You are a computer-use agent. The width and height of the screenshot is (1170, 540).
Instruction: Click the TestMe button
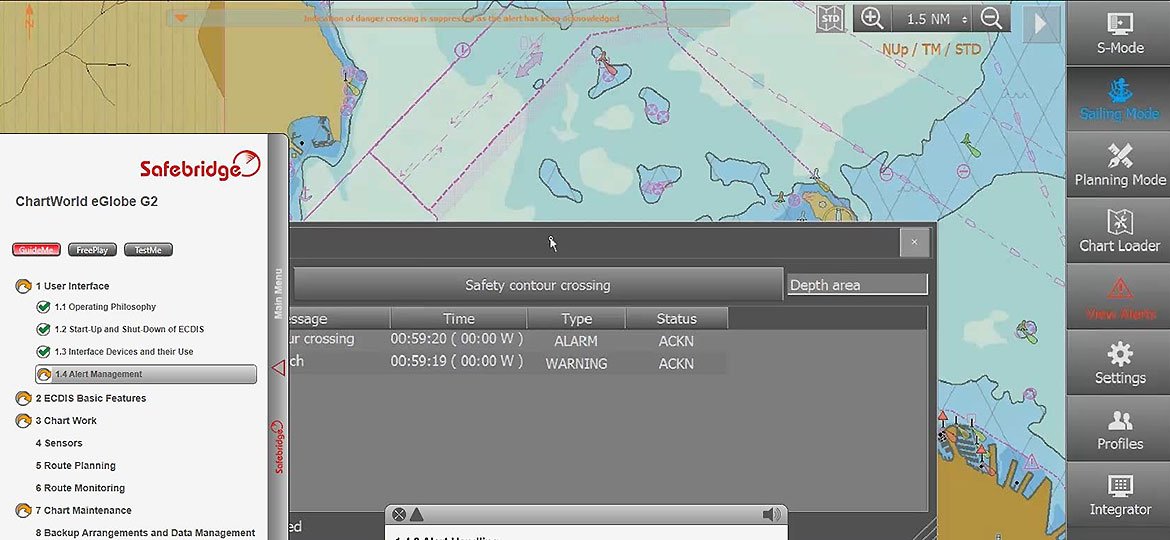tap(148, 250)
